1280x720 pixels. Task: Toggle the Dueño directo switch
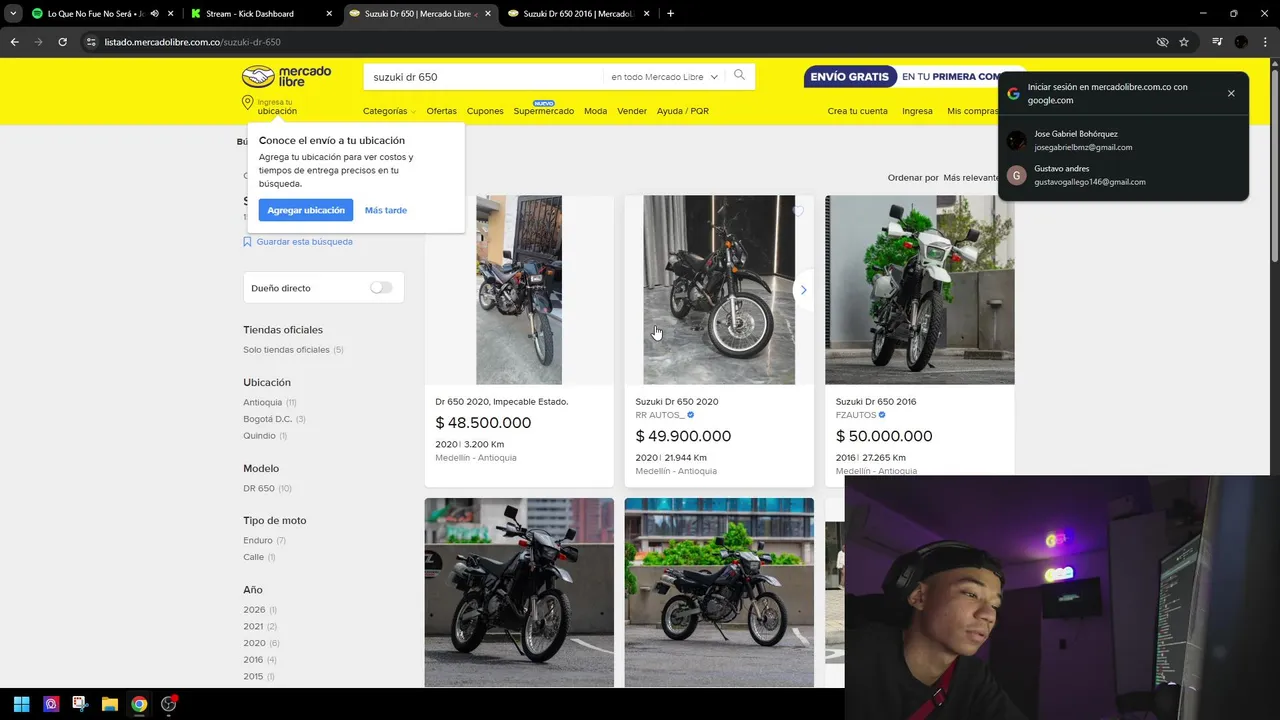(x=381, y=288)
